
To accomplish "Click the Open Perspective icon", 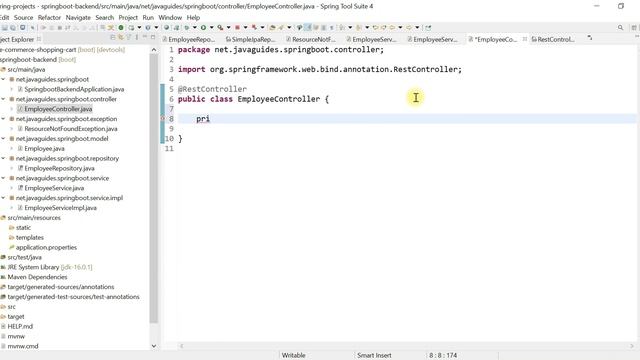I will point(634,27).
